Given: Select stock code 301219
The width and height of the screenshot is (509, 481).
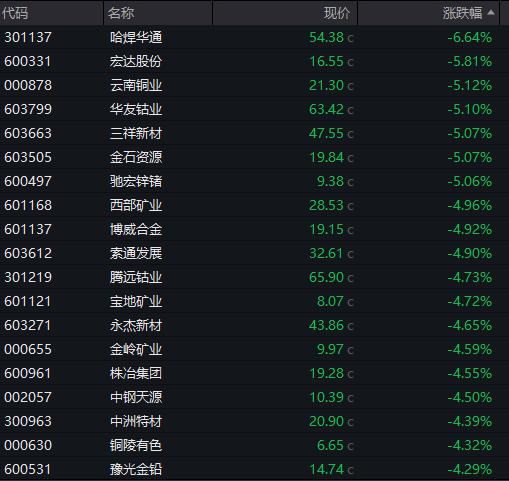Looking at the screenshot, I should (28, 277).
